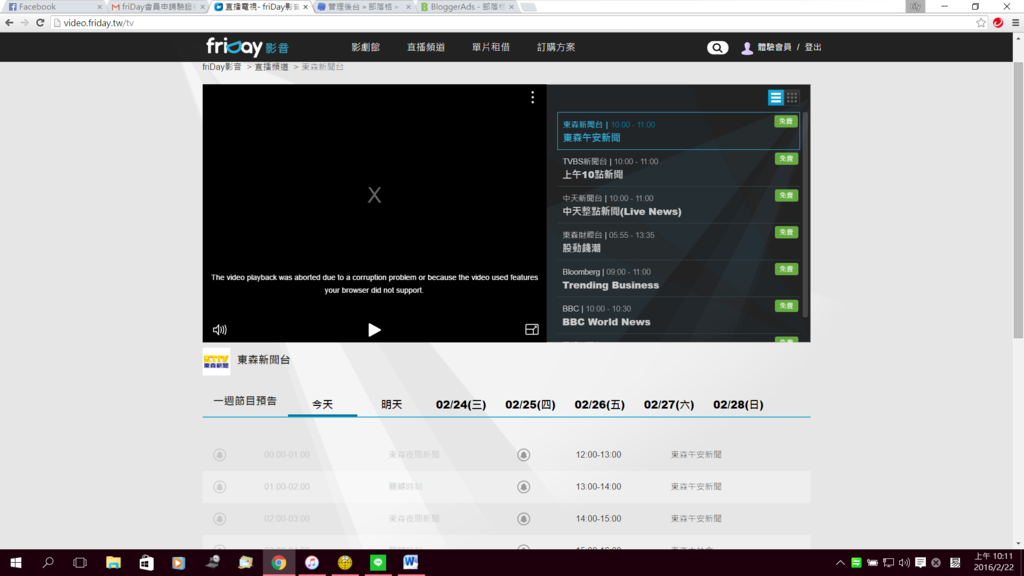Toggle the video player fullscreen icon
Image resolution: width=1024 pixels, height=576 pixels.
click(x=532, y=330)
